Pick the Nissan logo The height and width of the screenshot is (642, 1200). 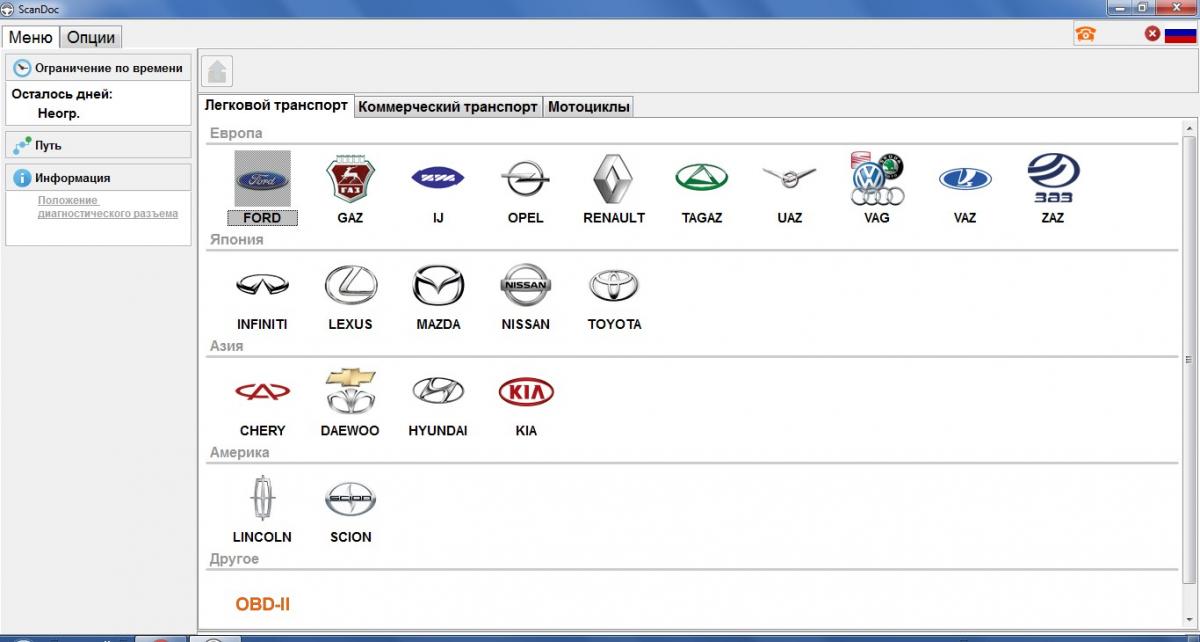click(526, 286)
